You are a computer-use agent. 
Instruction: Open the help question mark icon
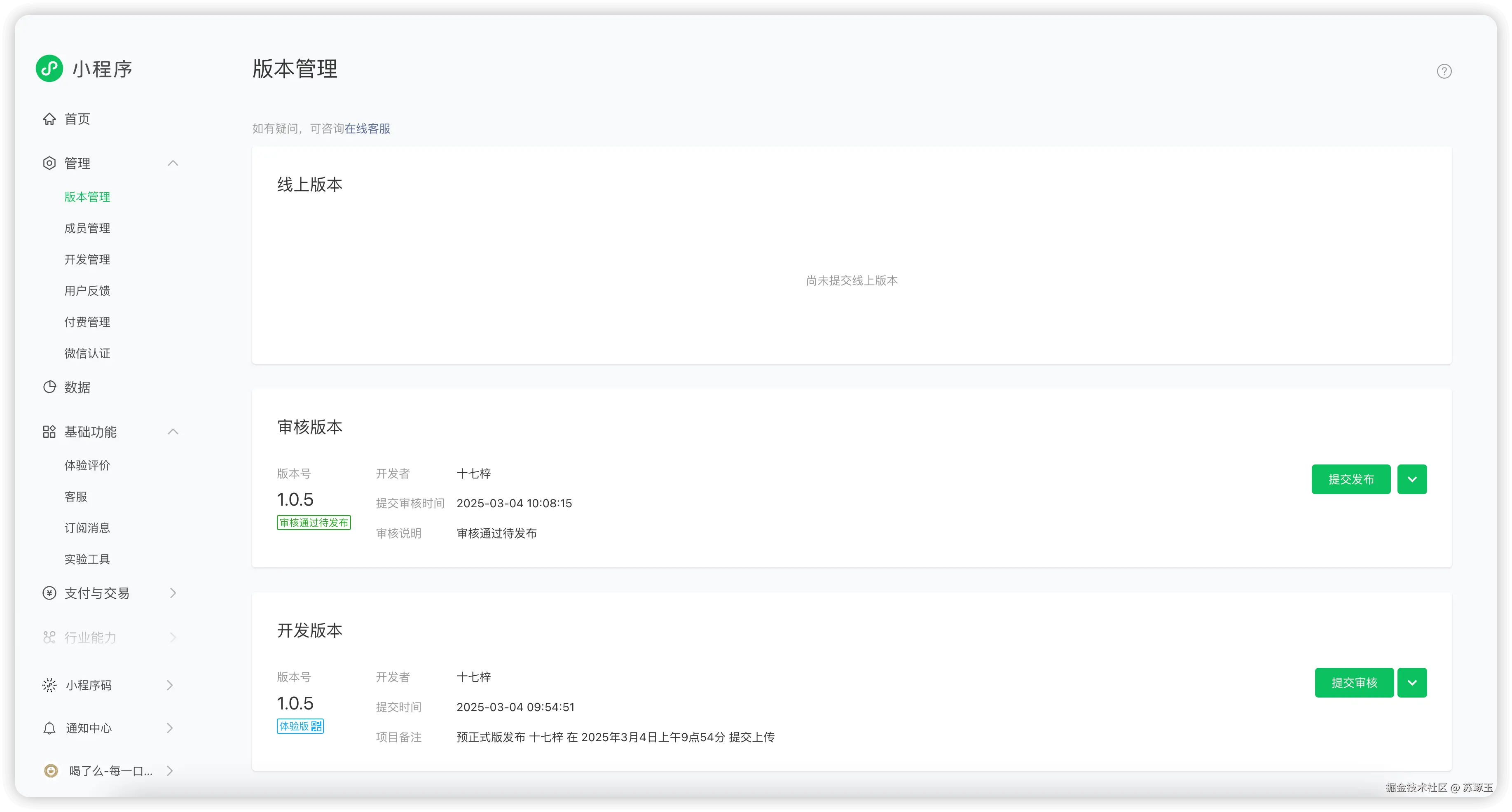click(1444, 71)
